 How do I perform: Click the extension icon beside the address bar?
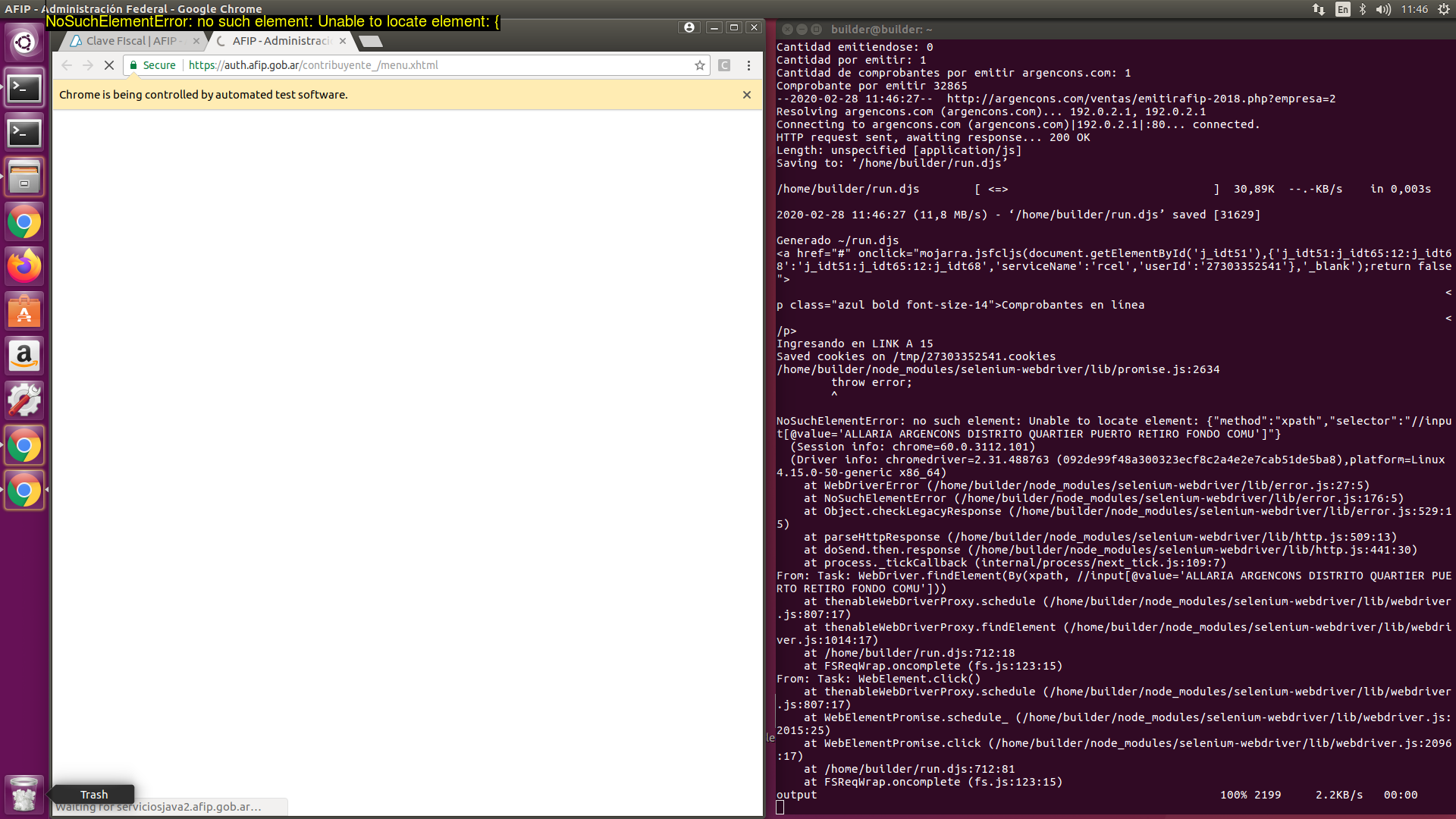(724, 65)
